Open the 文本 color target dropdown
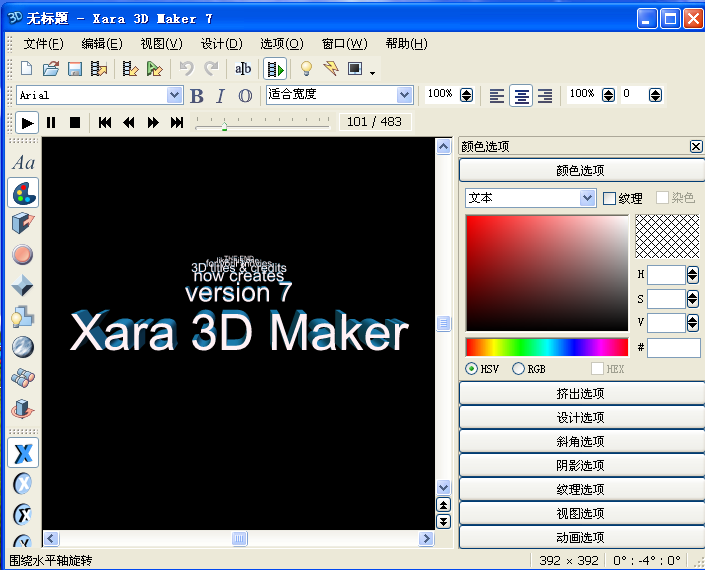705x570 pixels. 587,198
